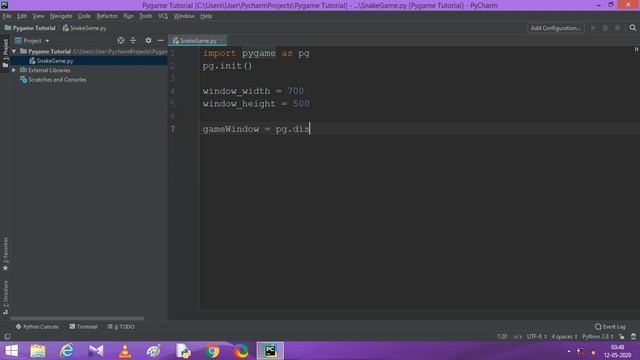This screenshot has height=360, width=640.
Task: Open the 4 spaces indent selector
Action: tap(564, 337)
